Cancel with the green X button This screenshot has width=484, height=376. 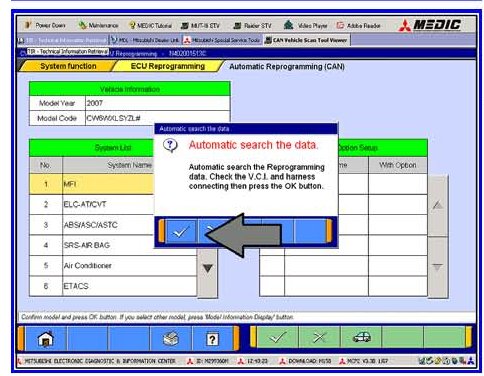(319, 337)
